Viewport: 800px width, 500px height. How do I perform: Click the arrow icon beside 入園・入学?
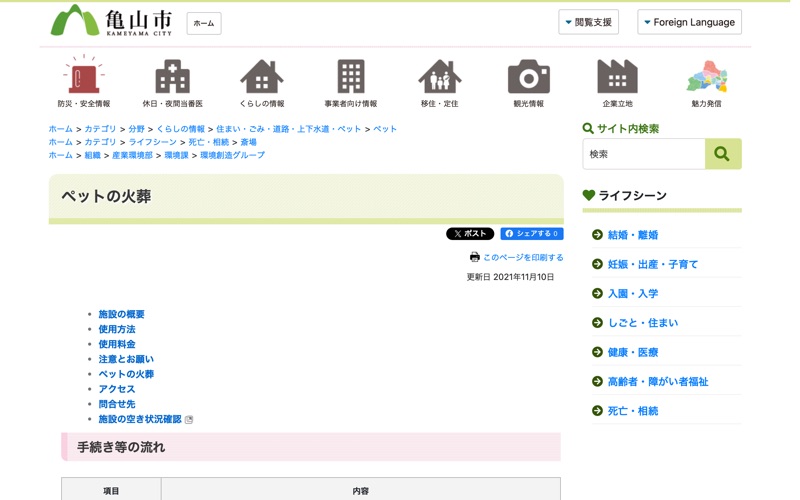[597, 293]
